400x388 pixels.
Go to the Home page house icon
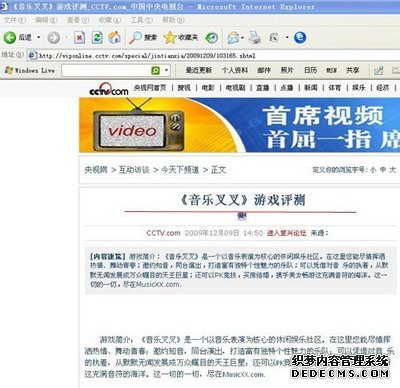click(x=114, y=38)
